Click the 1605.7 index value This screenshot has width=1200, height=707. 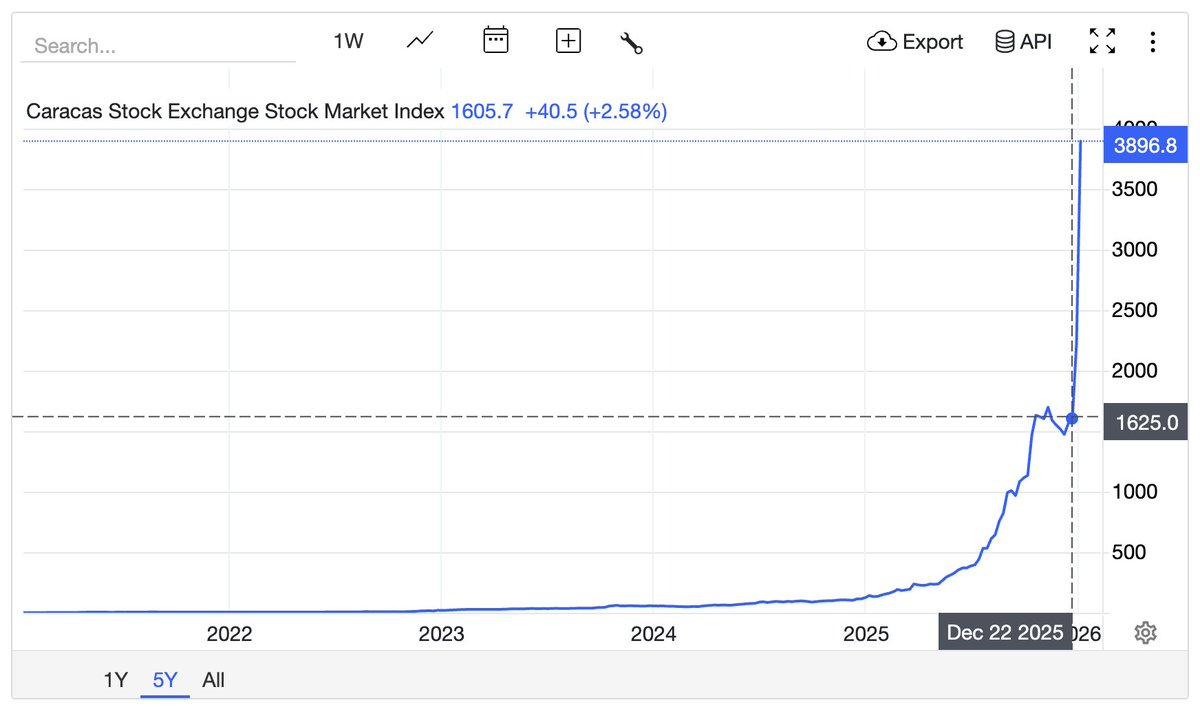point(482,111)
